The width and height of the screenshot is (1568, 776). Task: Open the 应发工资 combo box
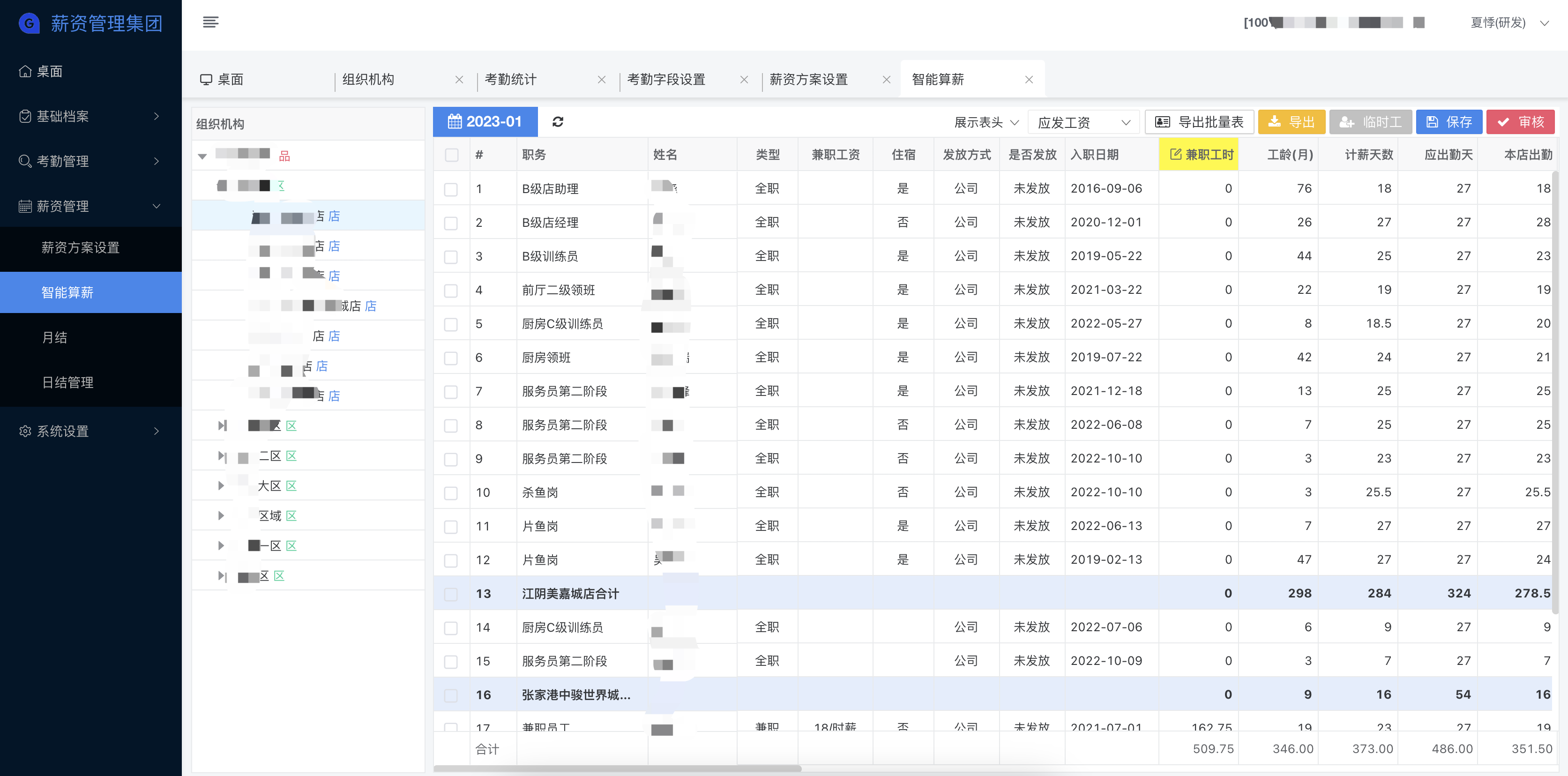pos(1083,122)
